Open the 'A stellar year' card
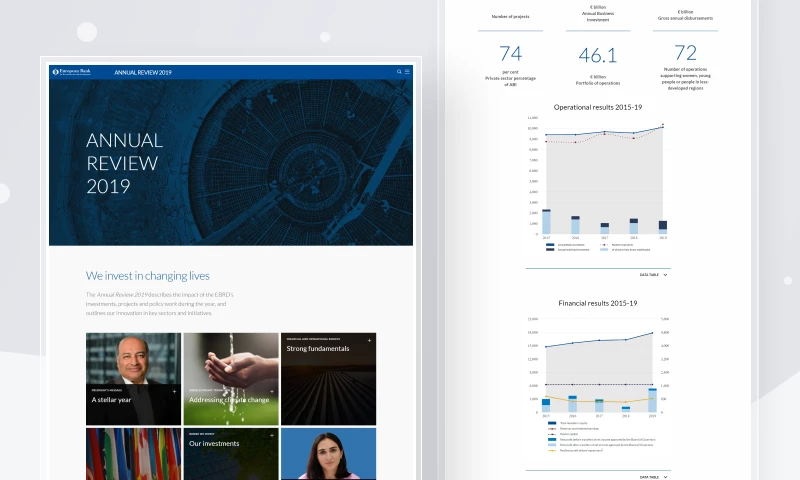This screenshot has width=800, height=480. point(133,379)
